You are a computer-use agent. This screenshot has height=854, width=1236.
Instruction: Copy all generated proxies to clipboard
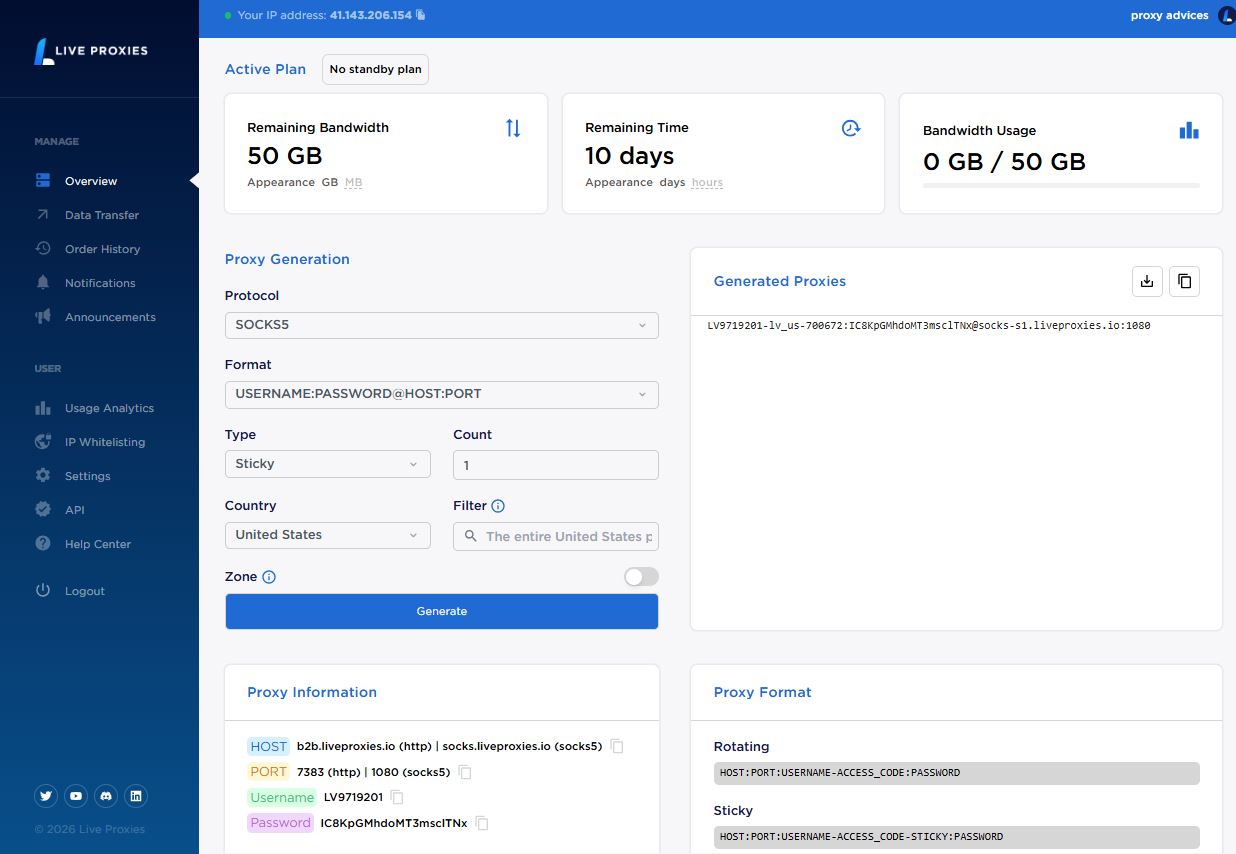[x=1184, y=281]
